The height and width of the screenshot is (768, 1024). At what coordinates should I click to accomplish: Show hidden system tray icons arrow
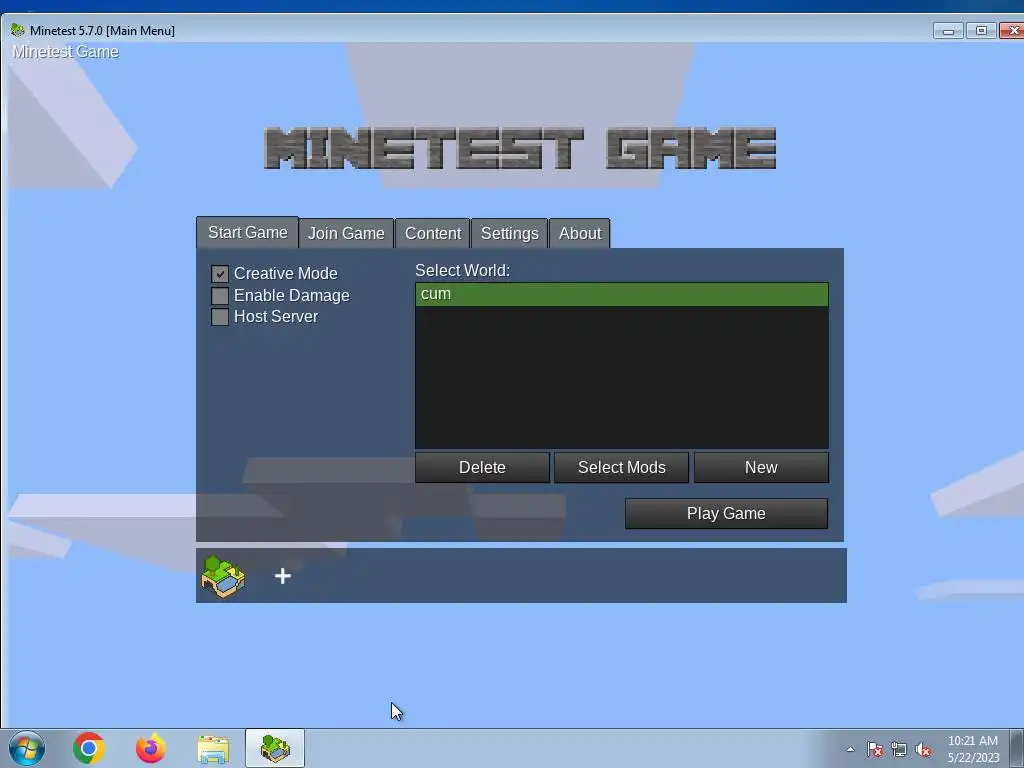click(850, 749)
